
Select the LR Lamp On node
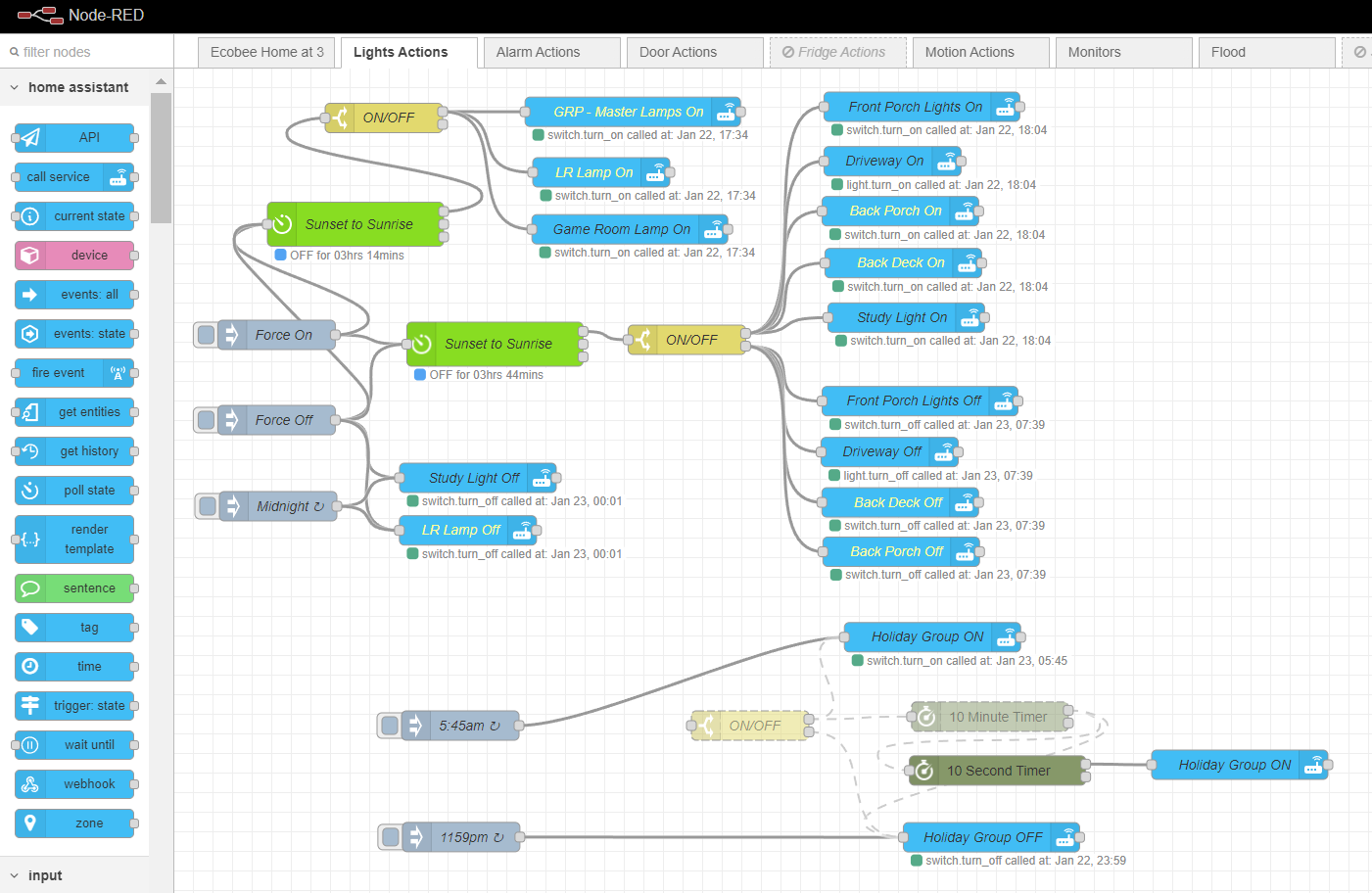coord(600,172)
